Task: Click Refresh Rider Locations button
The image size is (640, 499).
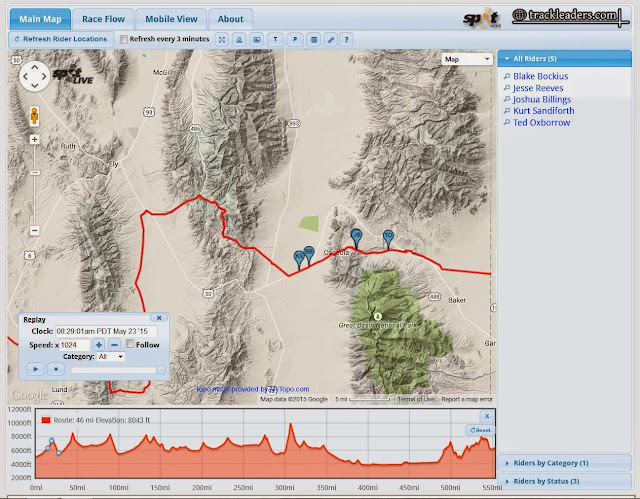Action: click(61, 39)
